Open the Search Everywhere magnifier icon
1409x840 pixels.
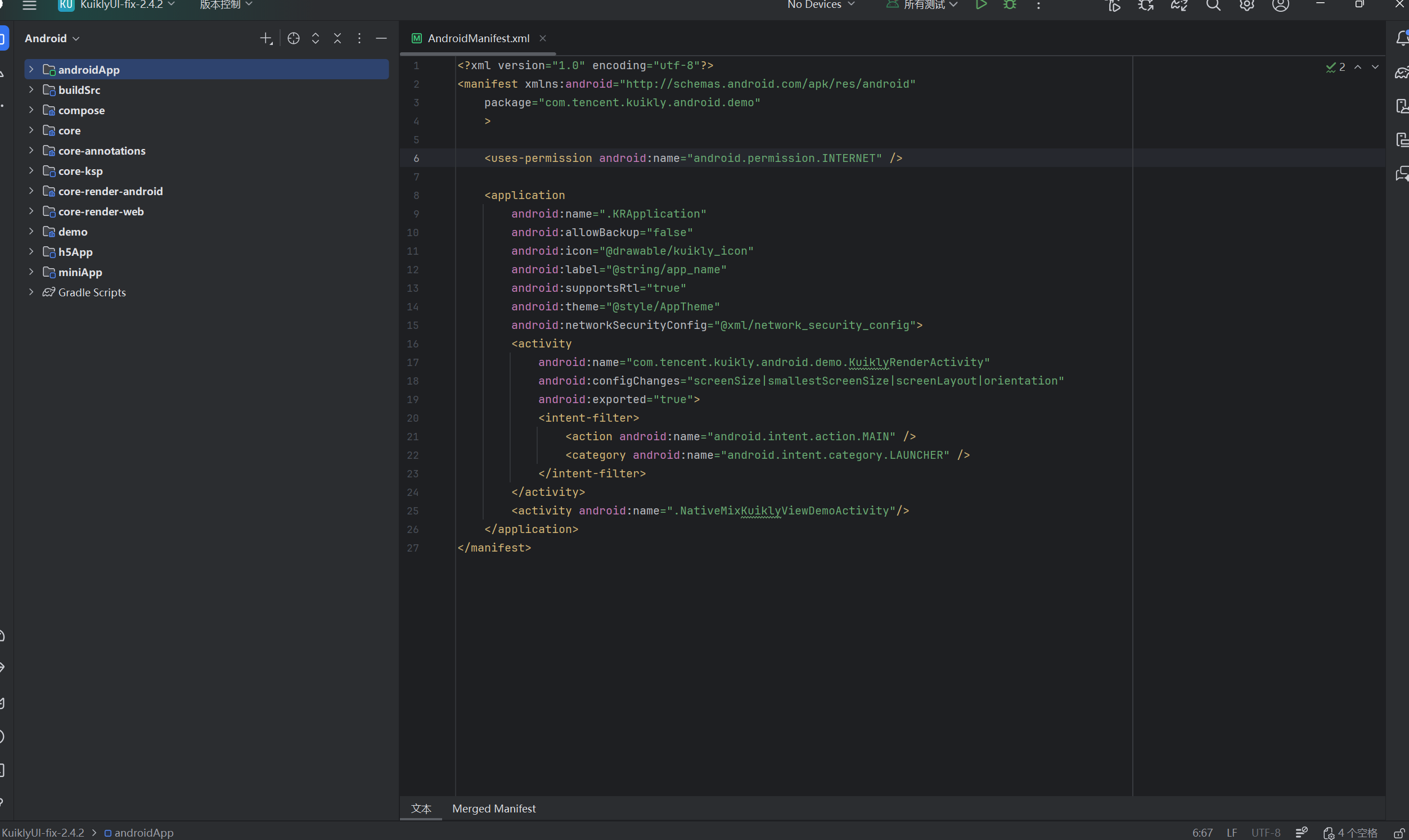click(x=1213, y=5)
